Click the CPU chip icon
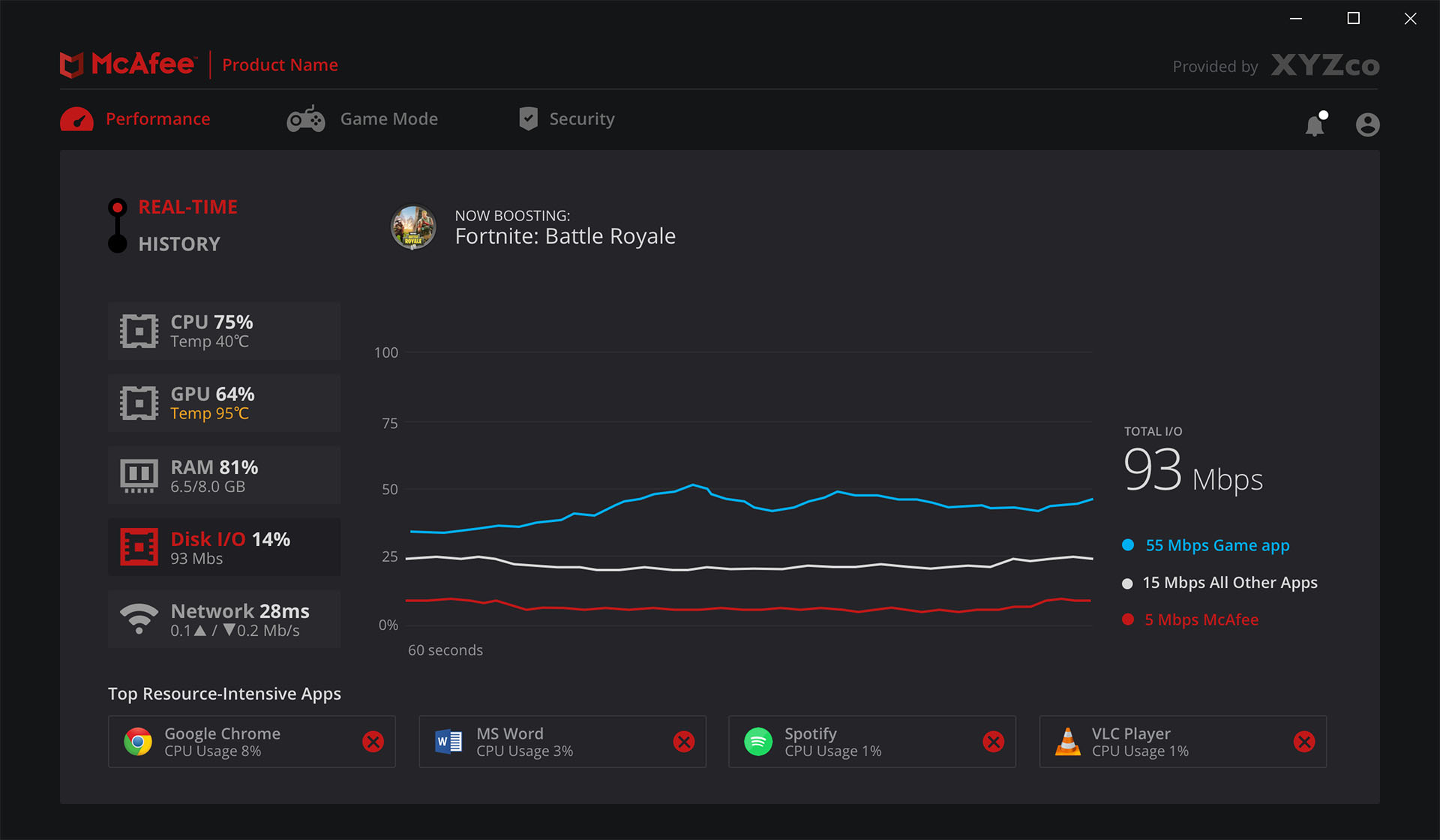Viewport: 1440px width, 840px height. (139, 331)
